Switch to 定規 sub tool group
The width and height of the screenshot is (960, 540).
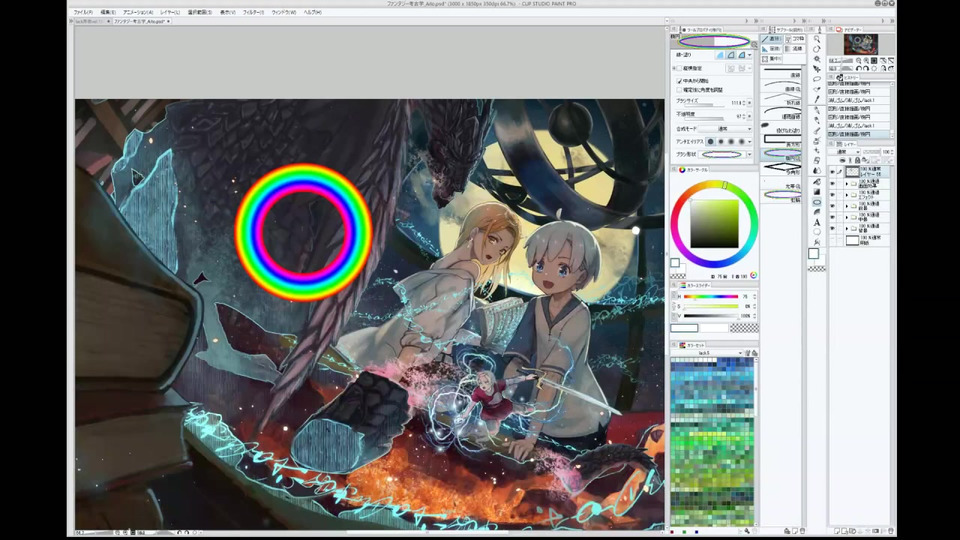(771, 49)
